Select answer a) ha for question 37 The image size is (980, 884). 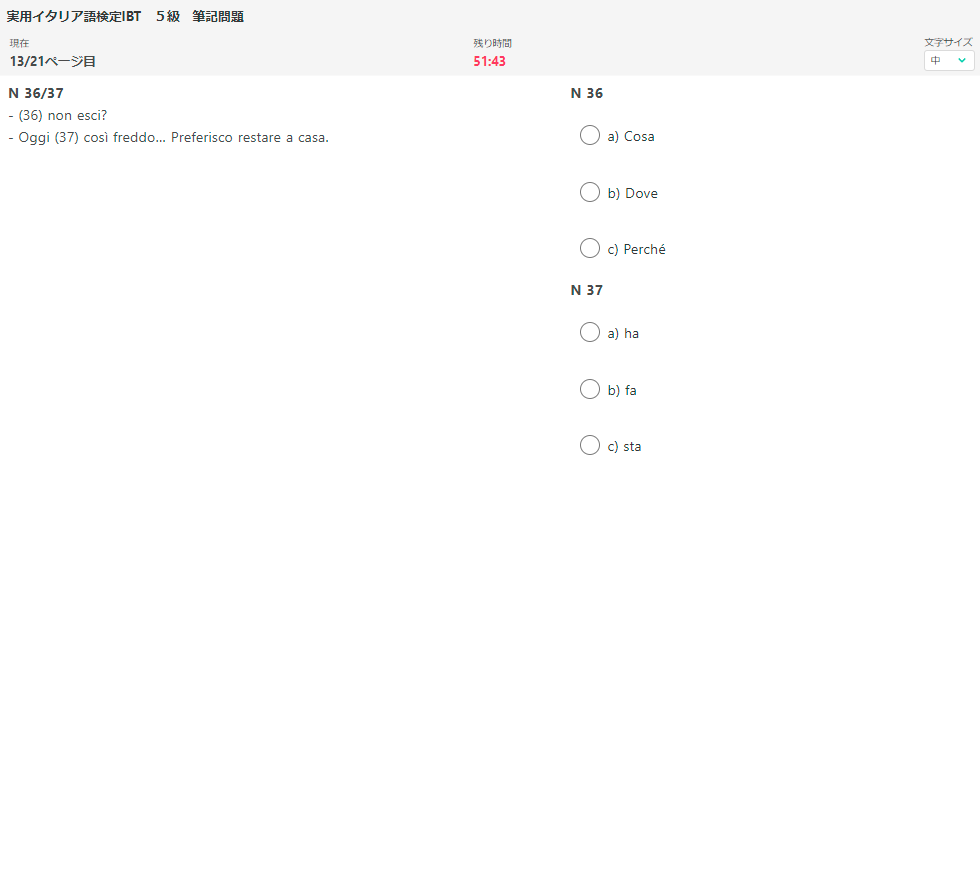(x=589, y=332)
